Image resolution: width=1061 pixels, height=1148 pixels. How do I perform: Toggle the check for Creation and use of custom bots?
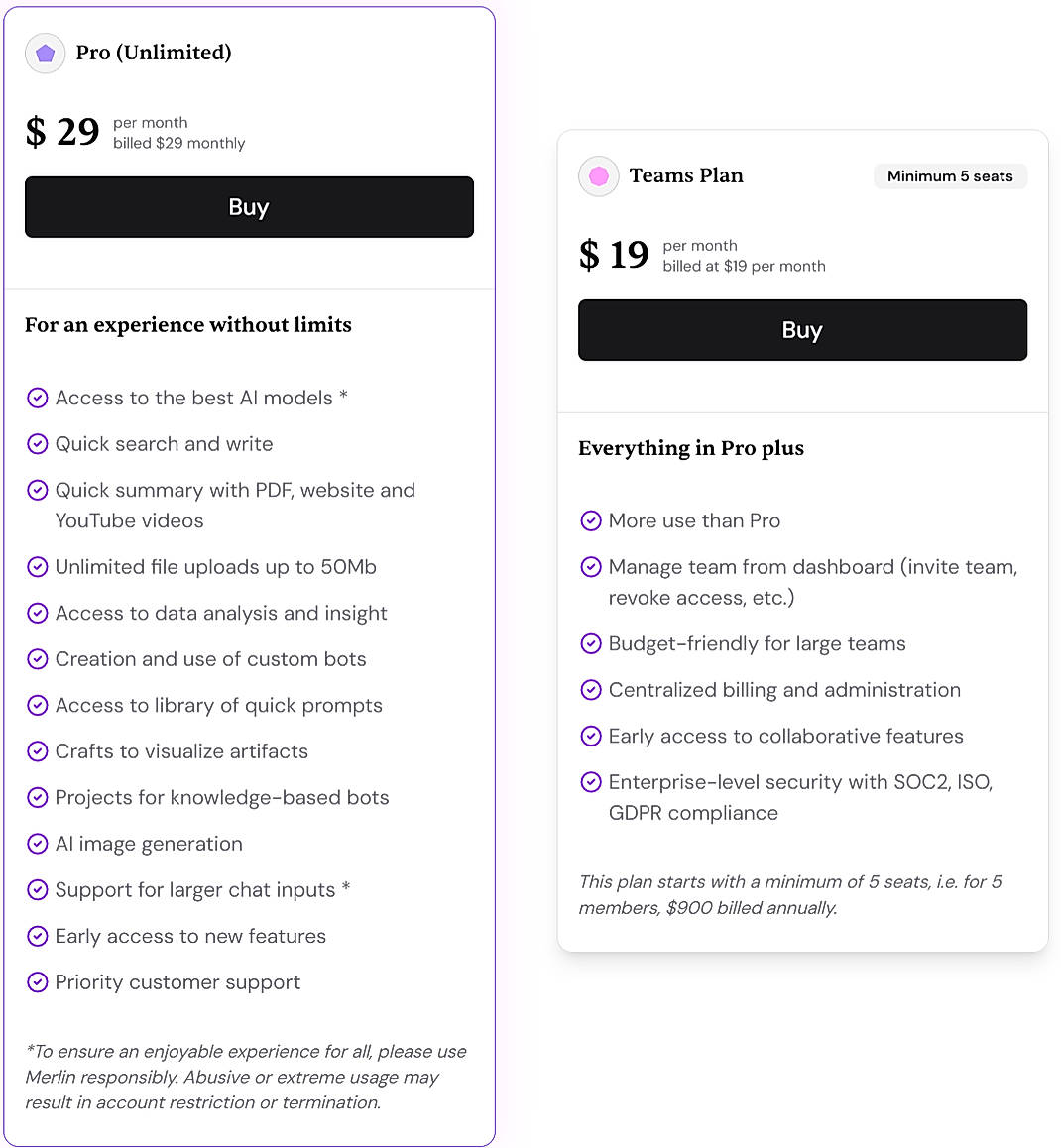tap(38, 659)
